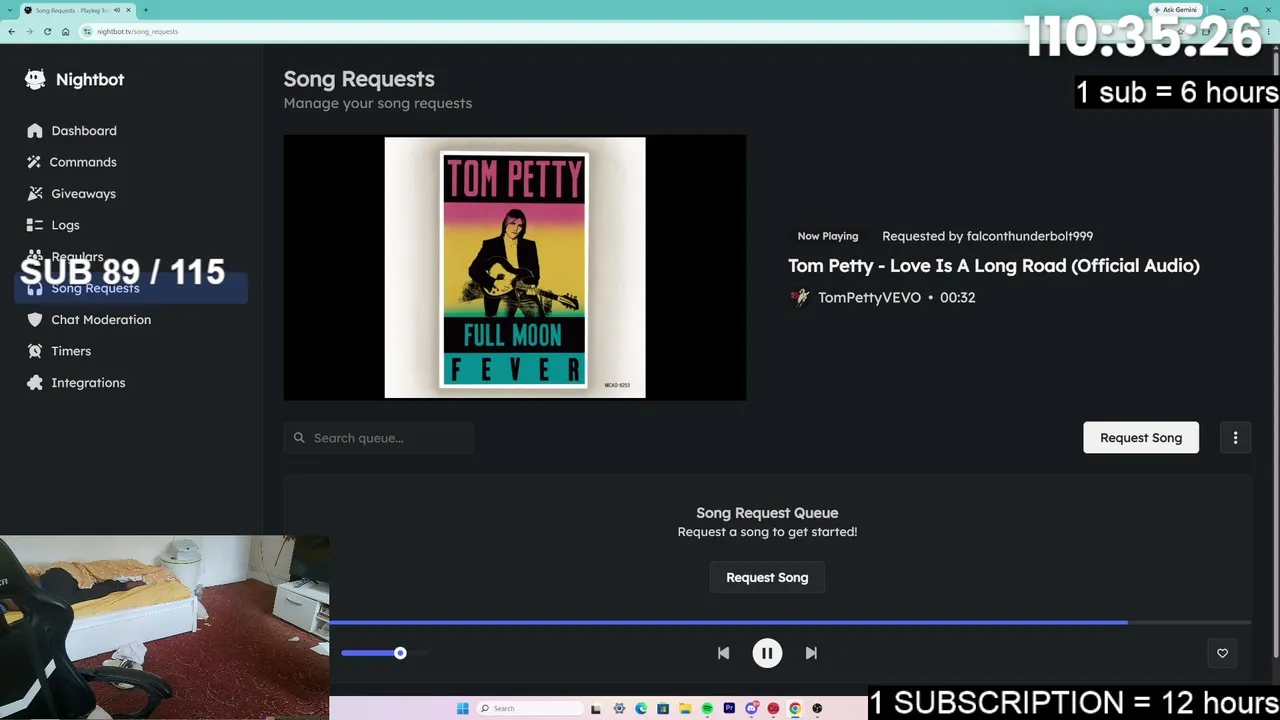
Task: Click the Tom Petty album video thumbnail
Action: [x=515, y=268]
